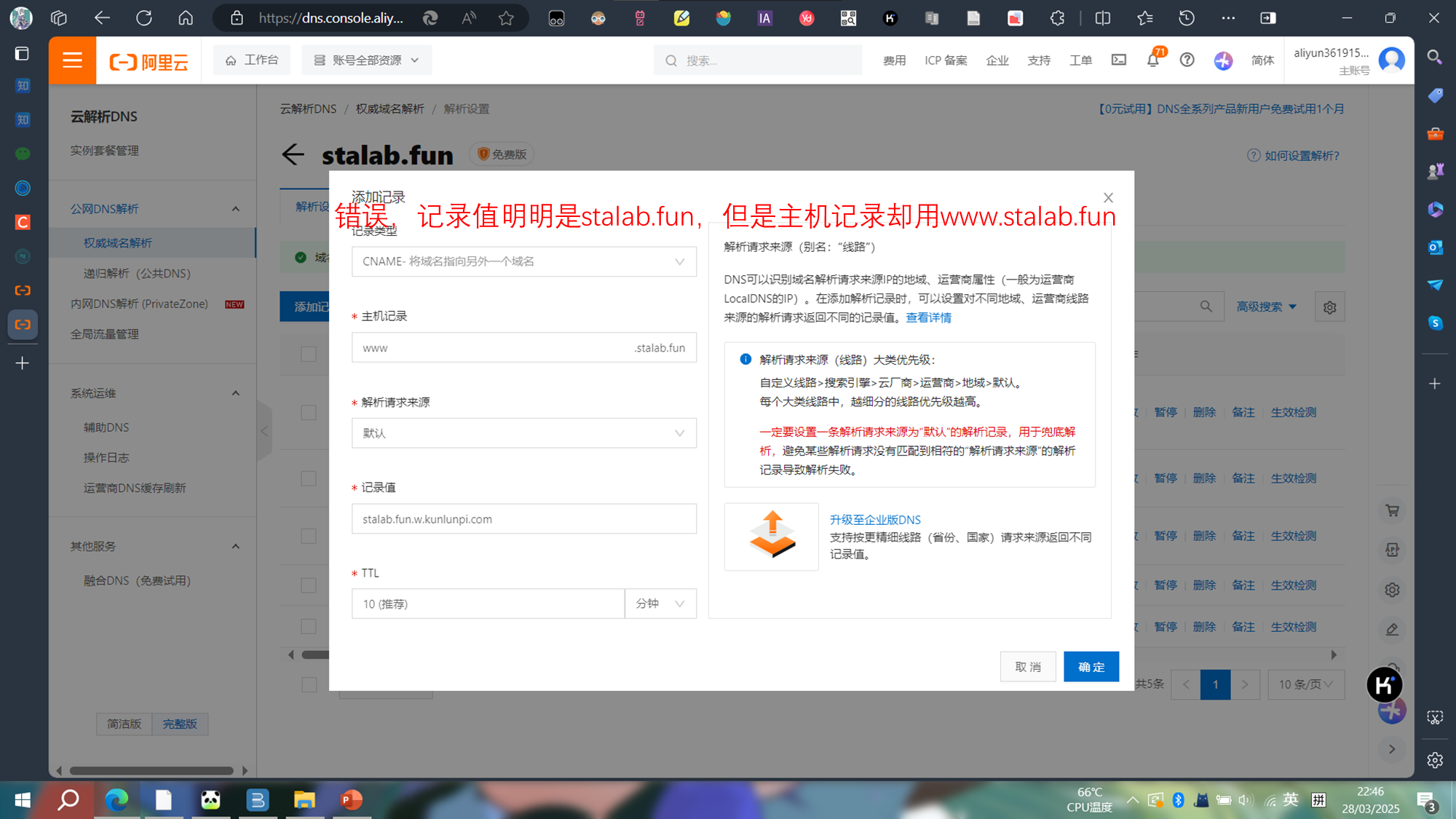The height and width of the screenshot is (819, 1456).
Task: Open the record list settings gear
Action: click(x=1329, y=307)
